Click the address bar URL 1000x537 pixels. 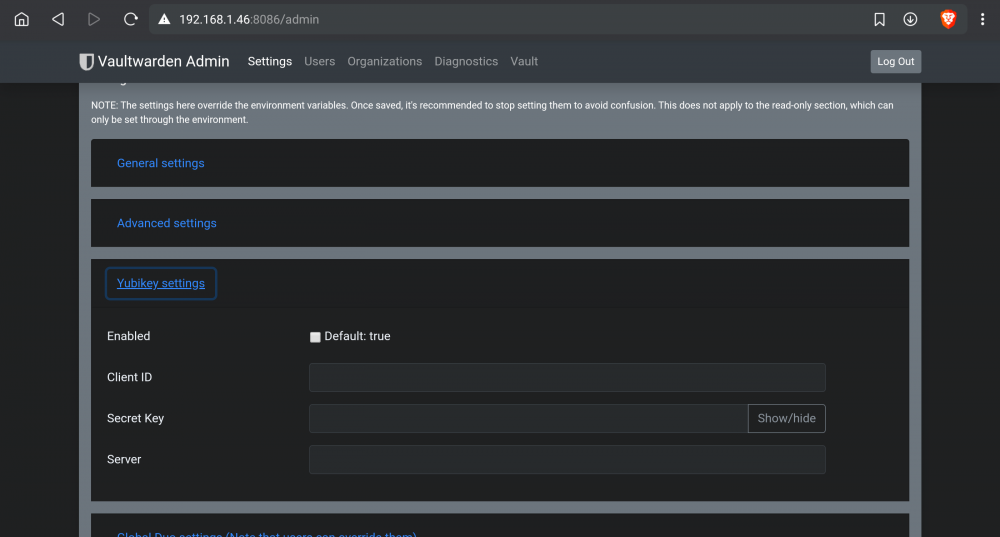pyautogui.click(x=249, y=20)
